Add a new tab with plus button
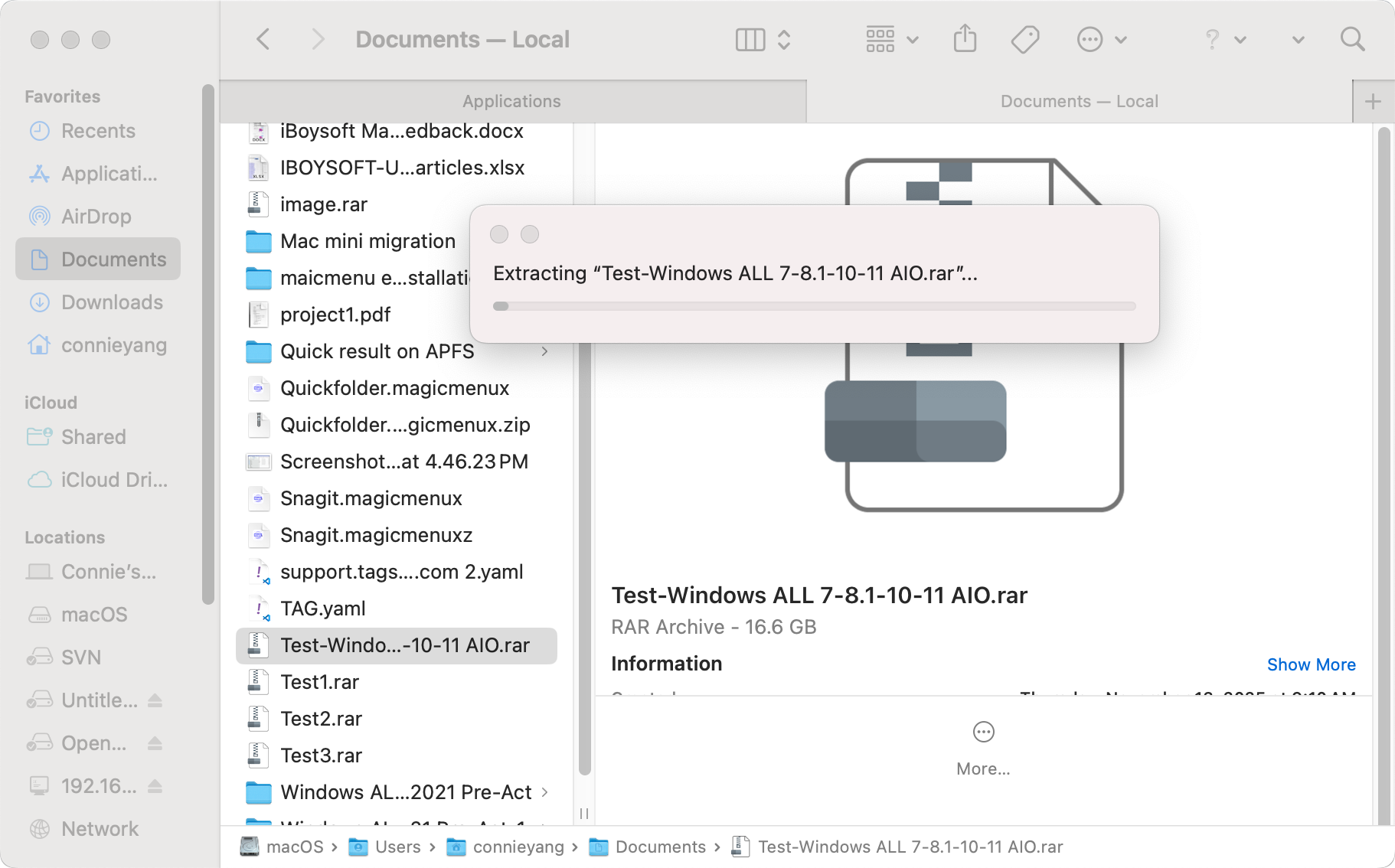 (1373, 102)
